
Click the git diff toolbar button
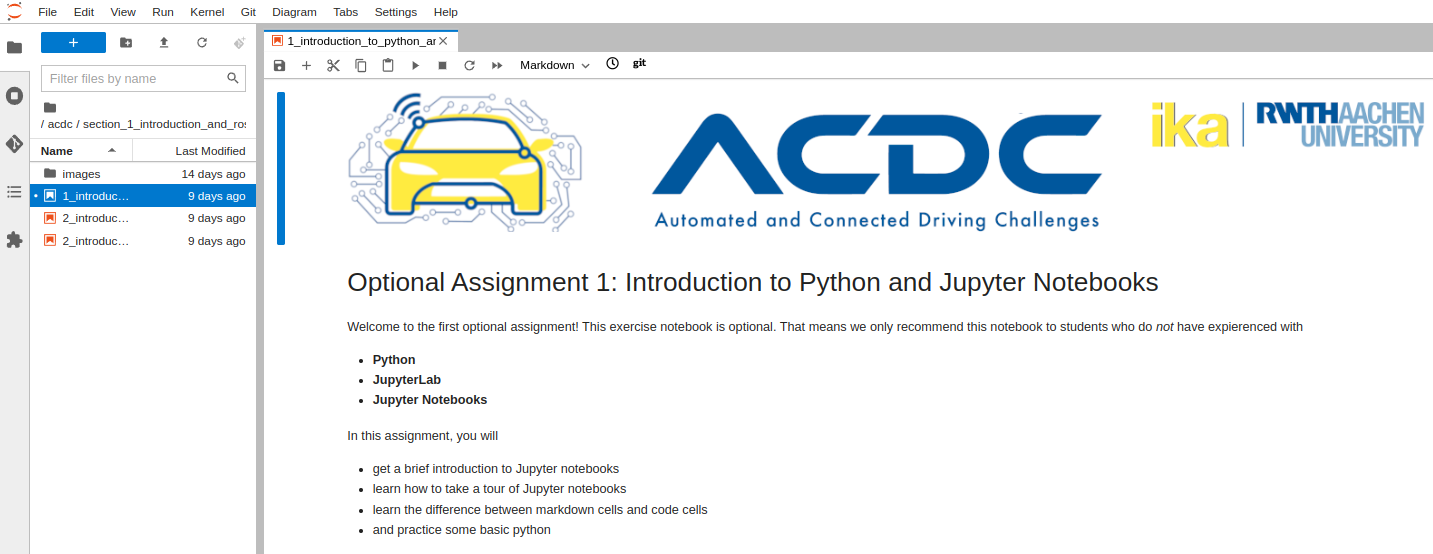[639, 63]
